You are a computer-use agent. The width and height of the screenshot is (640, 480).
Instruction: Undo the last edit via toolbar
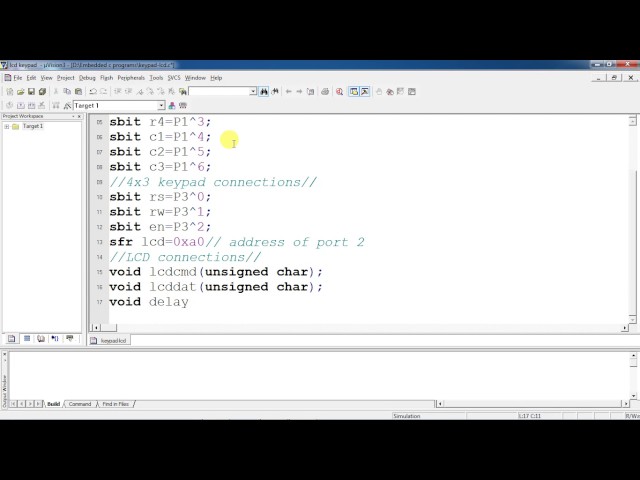(93, 91)
